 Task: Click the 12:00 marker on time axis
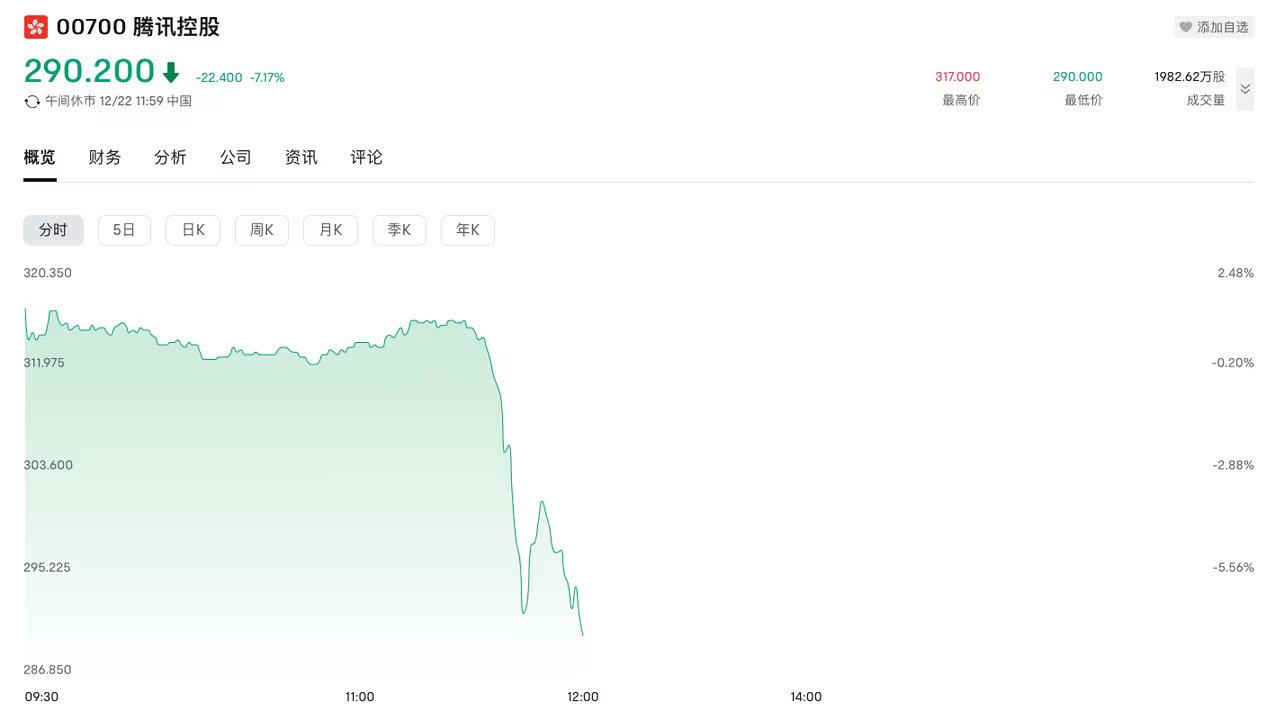pos(583,696)
